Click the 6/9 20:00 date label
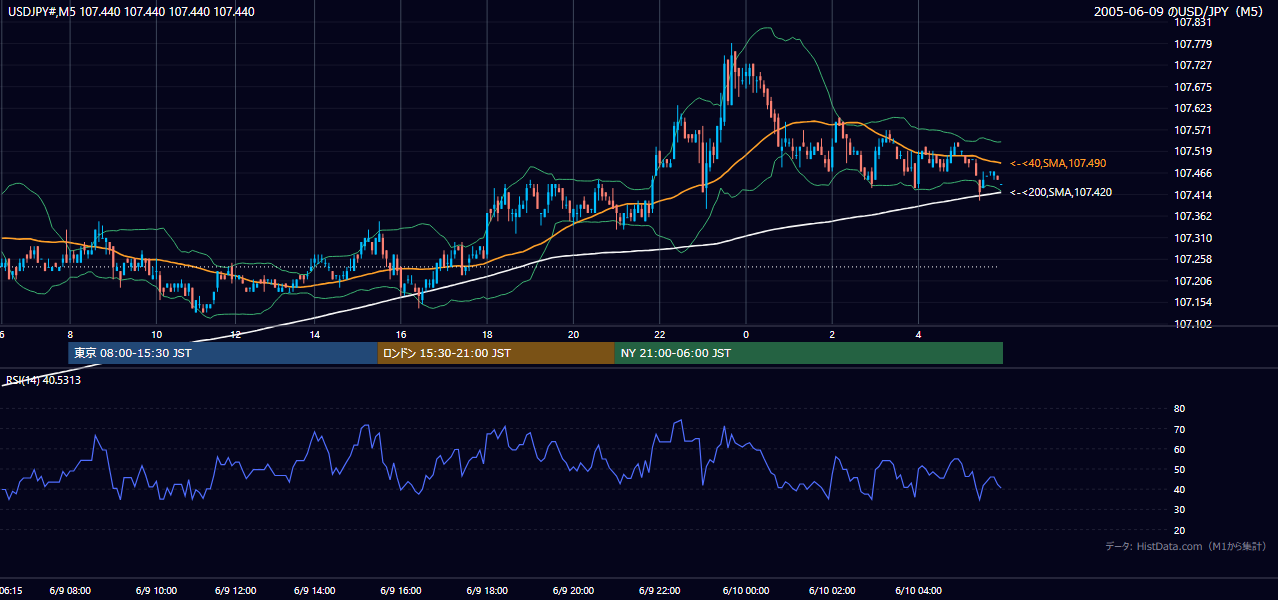 [573, 591]
